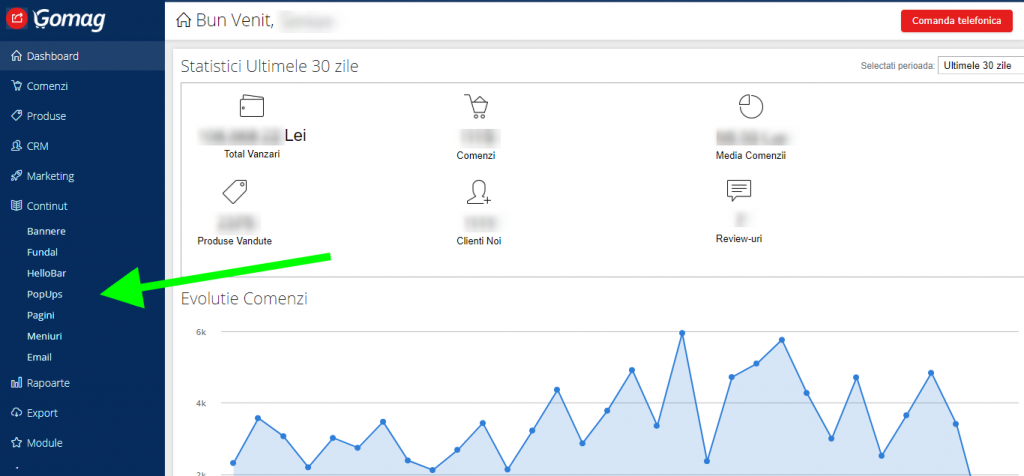
Task: Click the price tag icon above Produse Vandute
Action: 234,192
